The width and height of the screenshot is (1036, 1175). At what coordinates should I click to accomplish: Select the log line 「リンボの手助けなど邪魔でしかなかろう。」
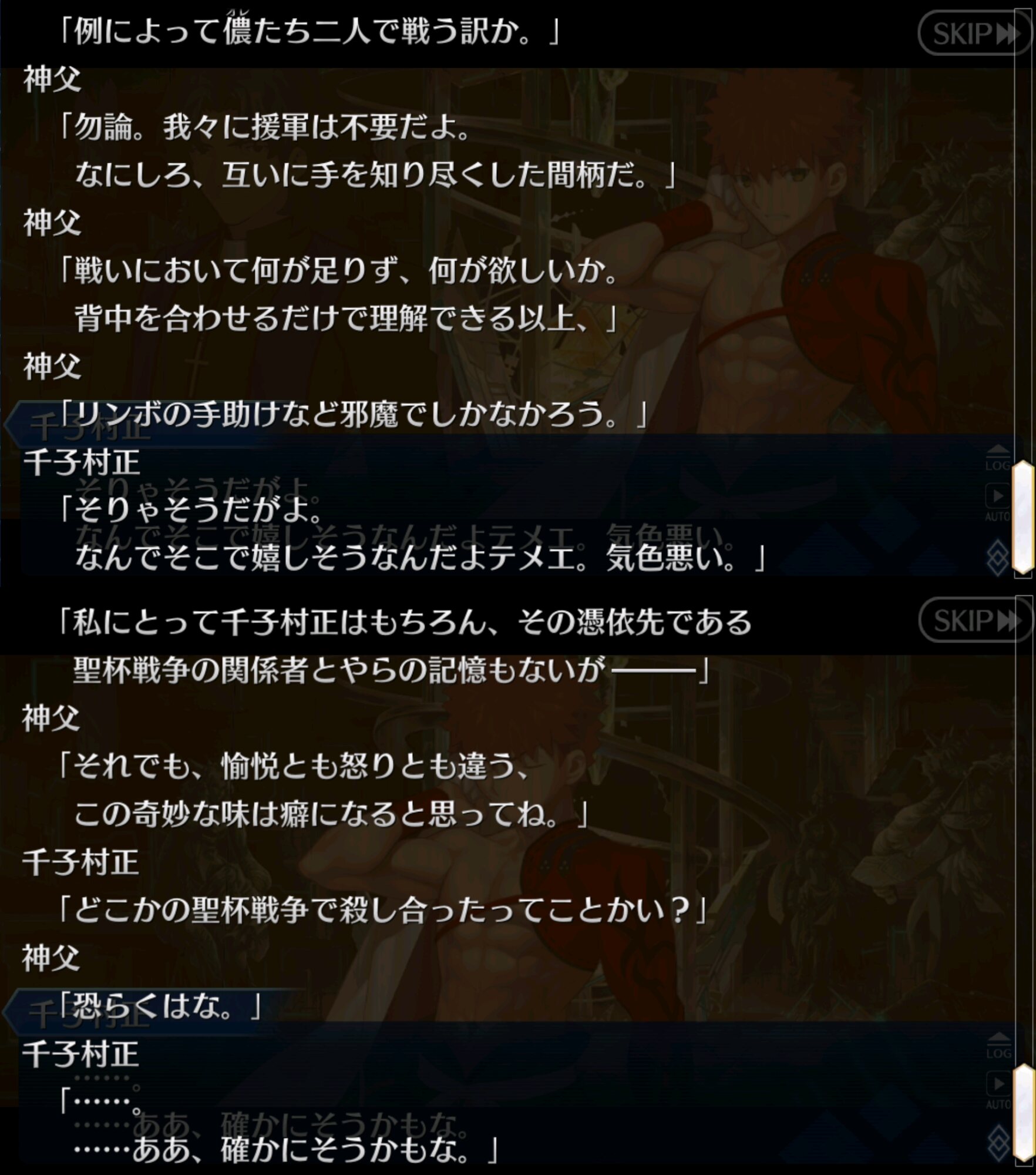(x=352, y=414)
